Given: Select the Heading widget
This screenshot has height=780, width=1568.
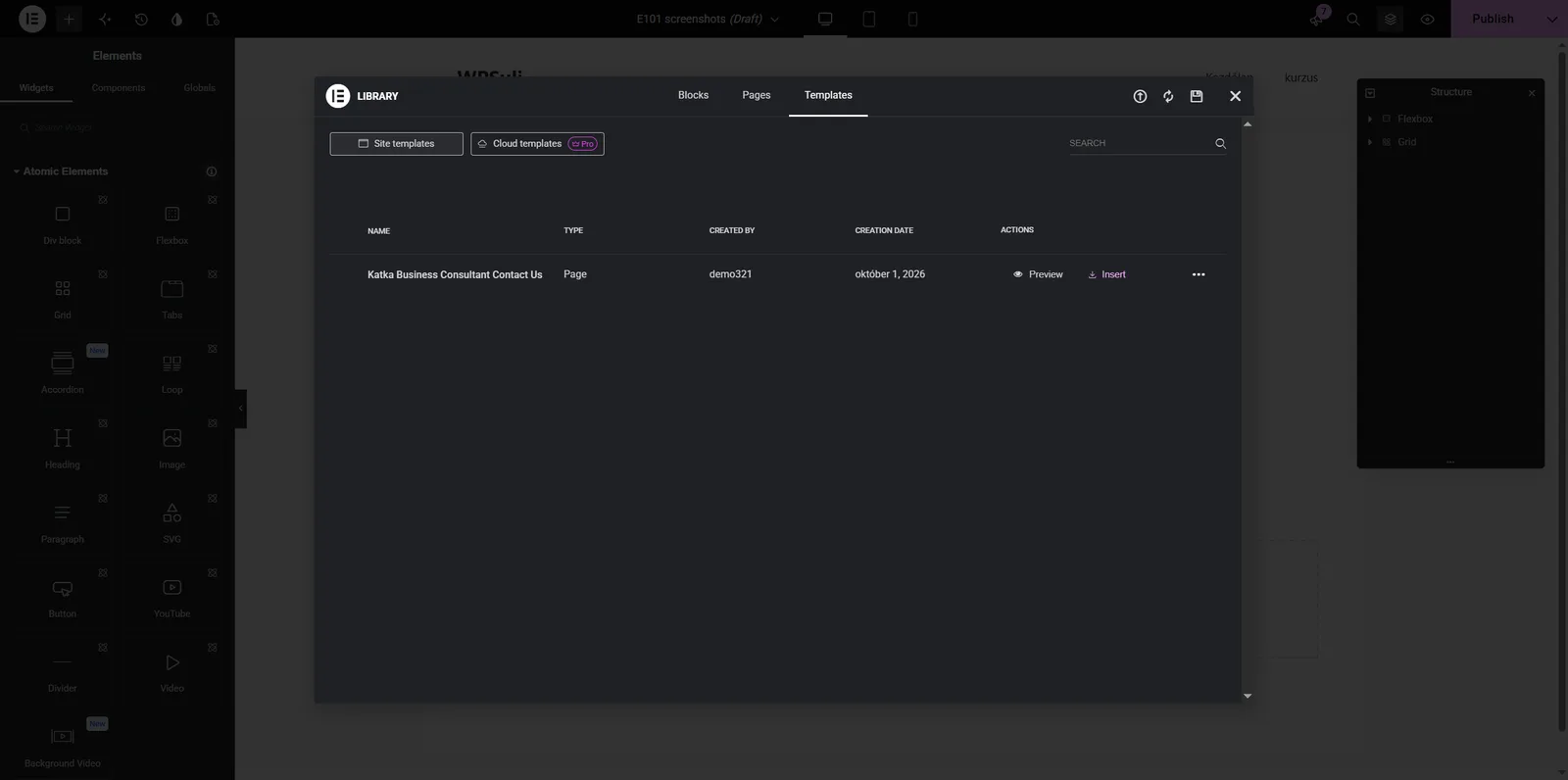Looking at the screenshot, I should click(x=63, y=447).
